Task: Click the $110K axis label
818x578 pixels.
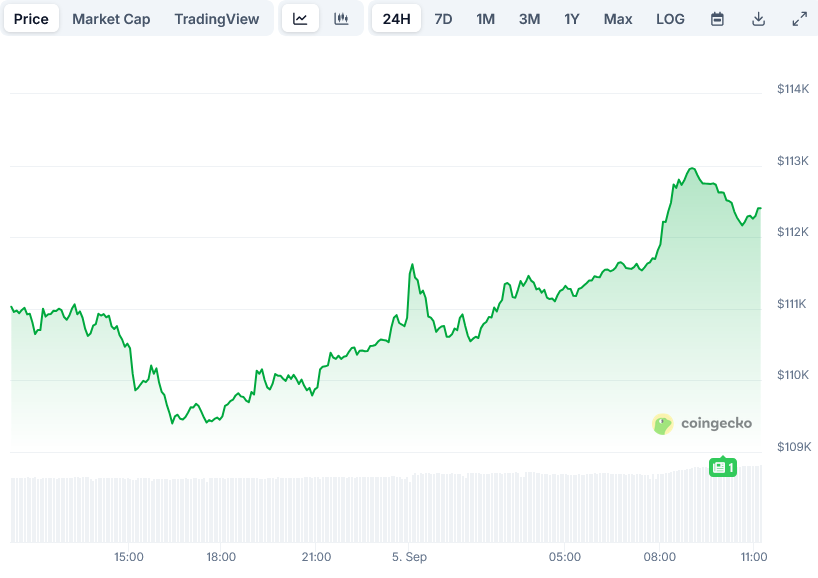Action: coord(793,375)
